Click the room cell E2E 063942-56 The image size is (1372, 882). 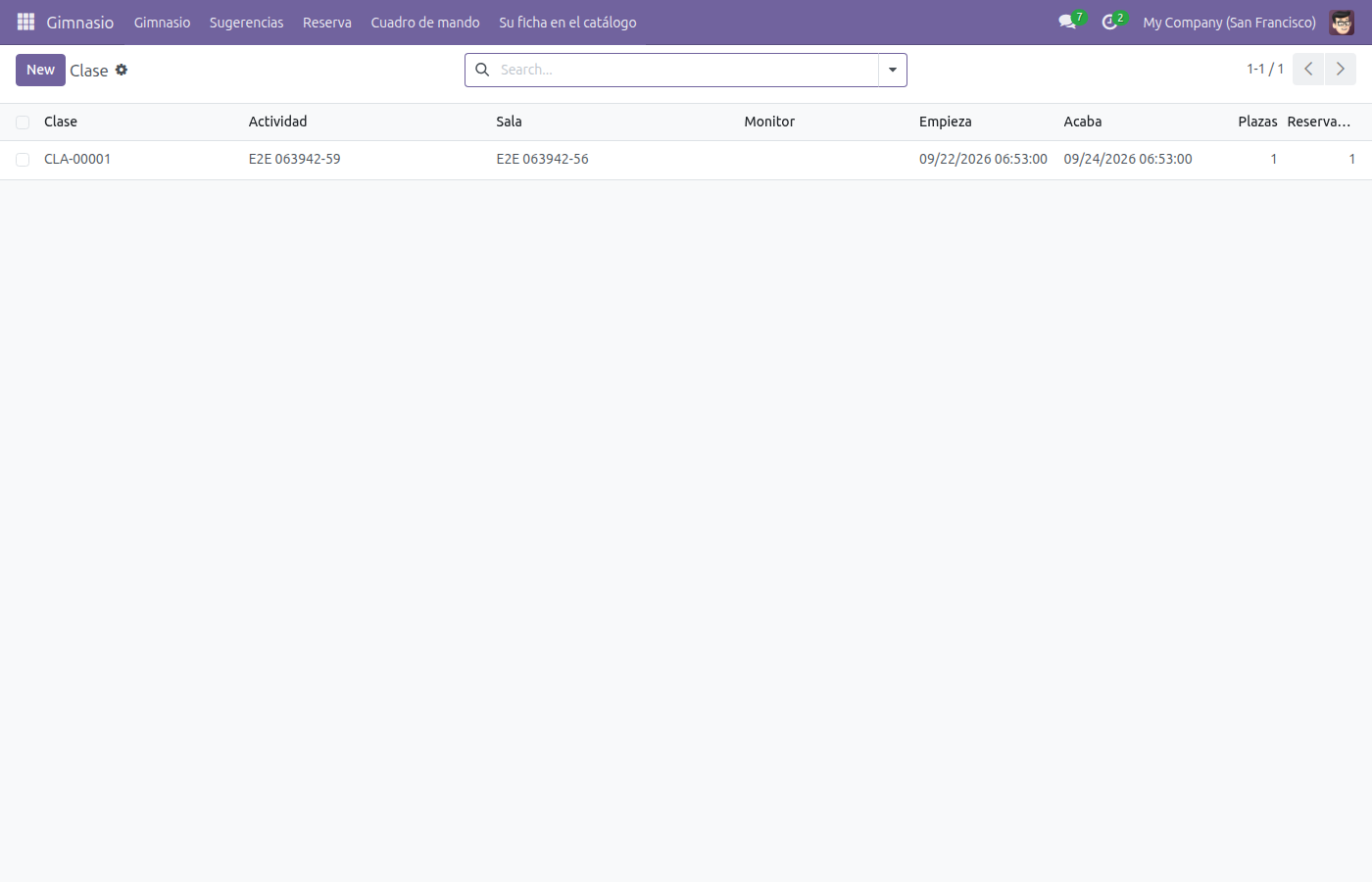542,159
